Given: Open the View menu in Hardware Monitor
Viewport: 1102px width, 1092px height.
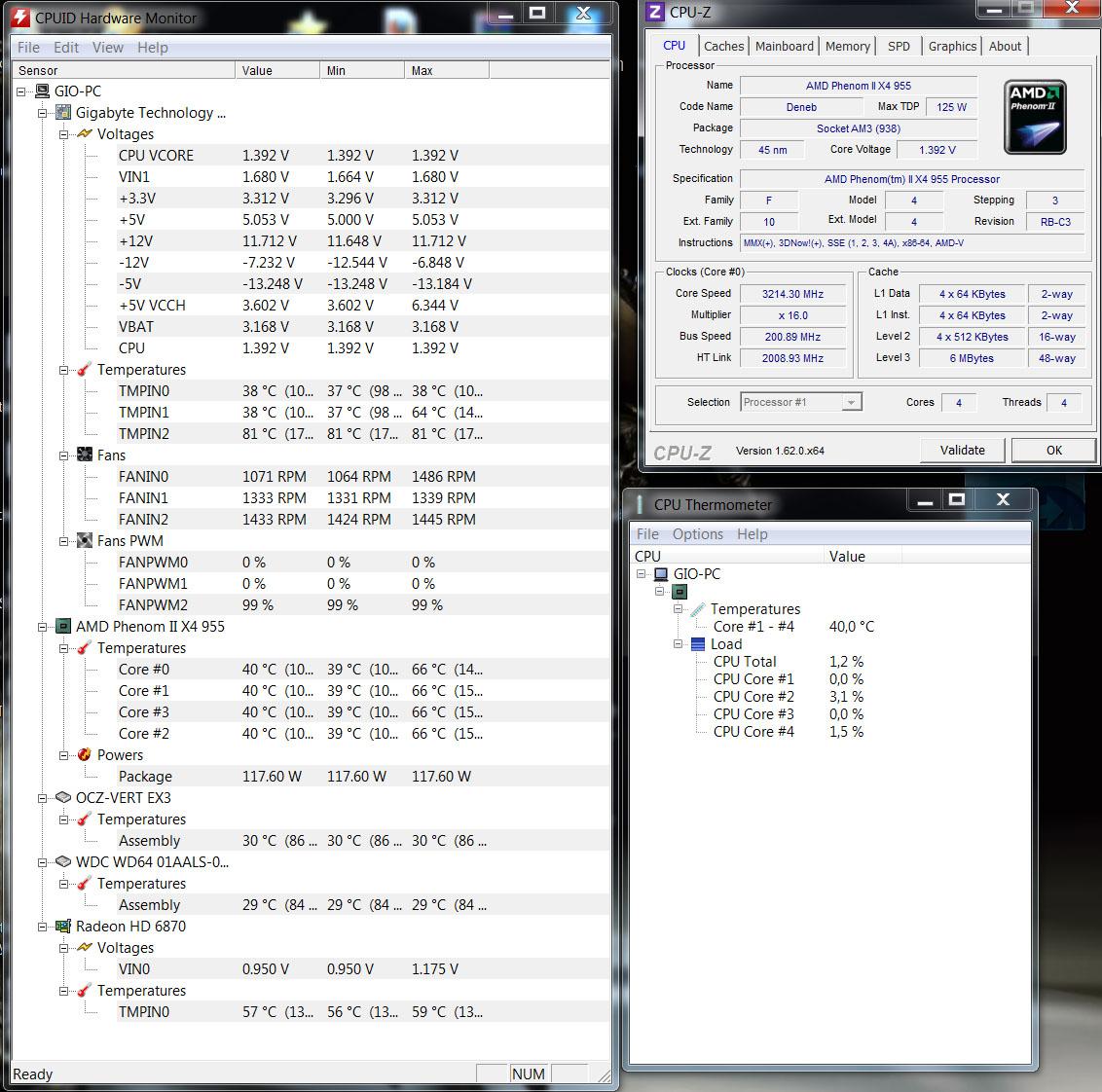Looking at the screenshot, I should [107, 47].
